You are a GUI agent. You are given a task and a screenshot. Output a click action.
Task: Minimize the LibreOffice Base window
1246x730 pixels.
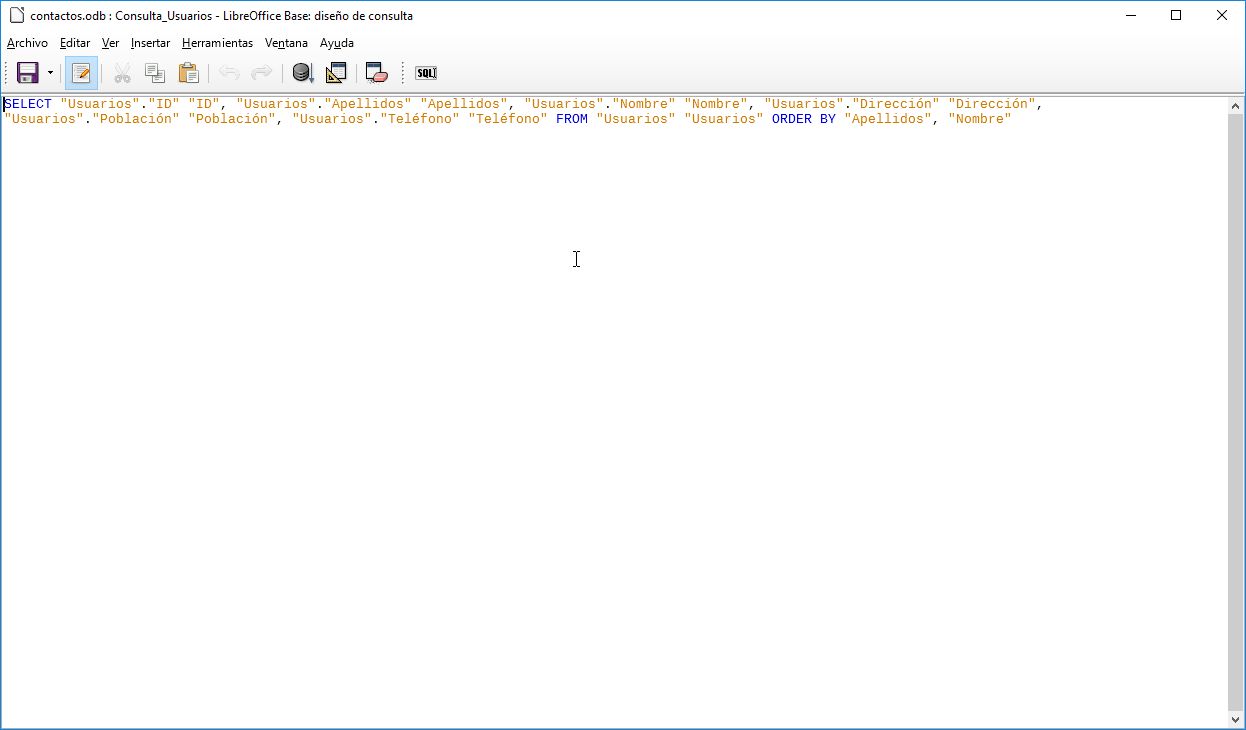pos(1131,15)
